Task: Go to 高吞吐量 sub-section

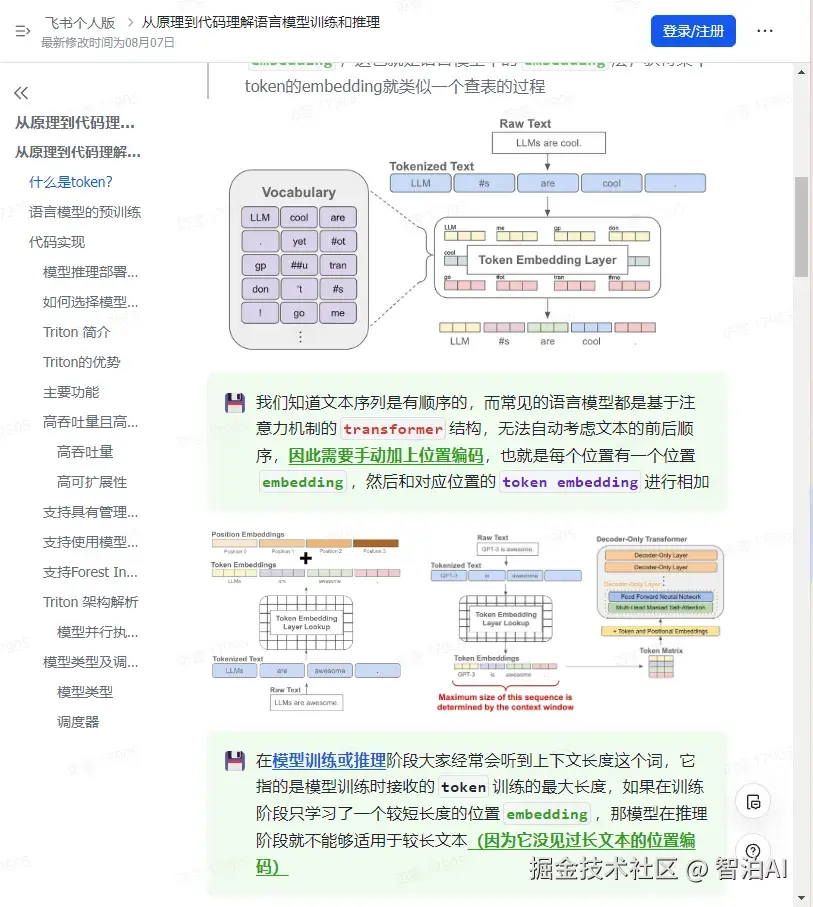Action: point(85,452)
